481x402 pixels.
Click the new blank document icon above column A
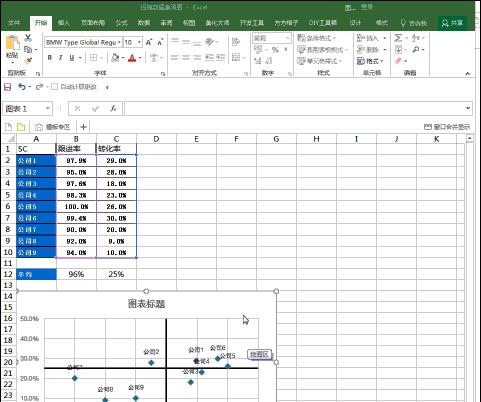click(9, 127)
